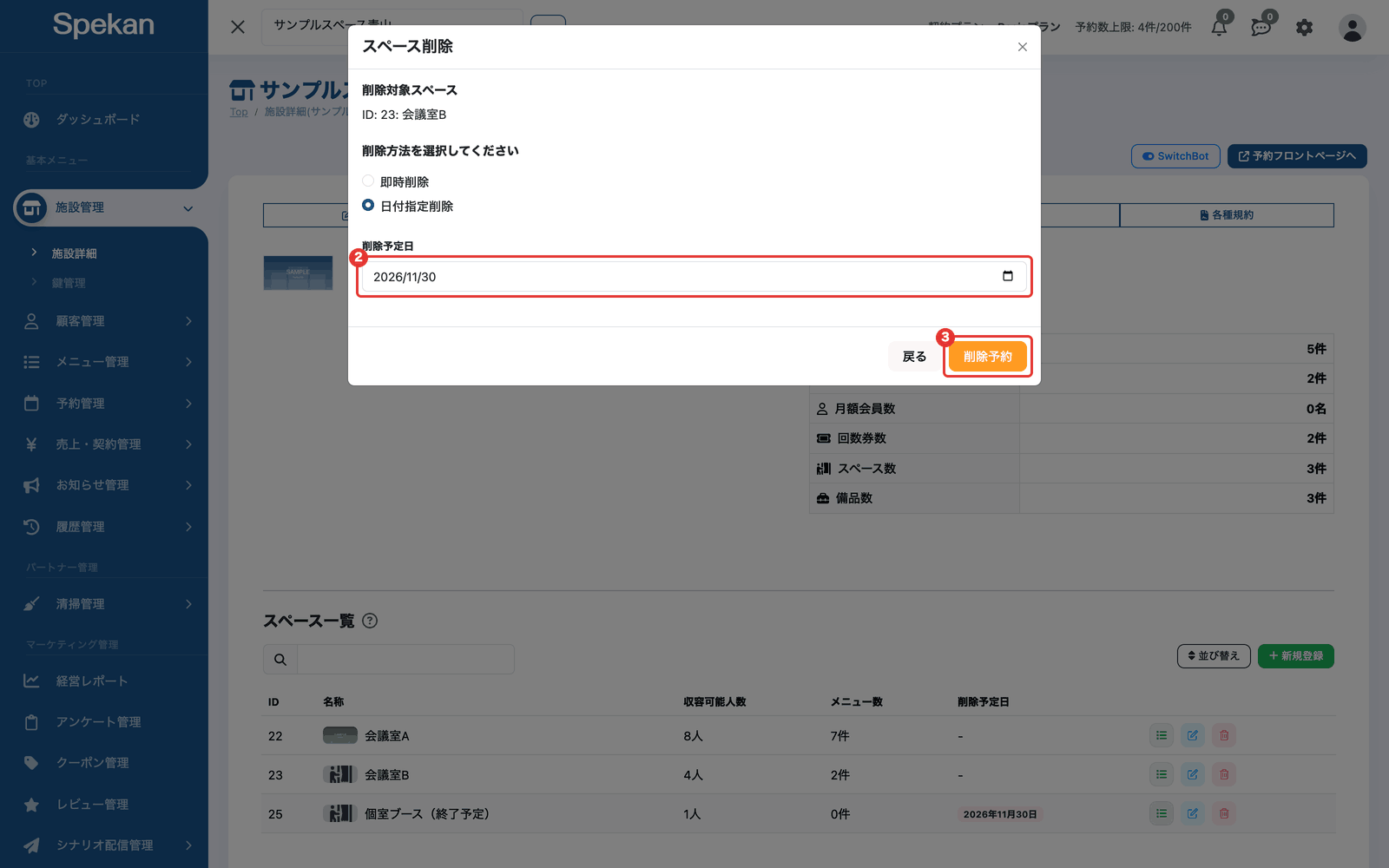The image size is (1389, 868).
Task: Click the Top breadcrumb link
Action: tap(239, 112)
